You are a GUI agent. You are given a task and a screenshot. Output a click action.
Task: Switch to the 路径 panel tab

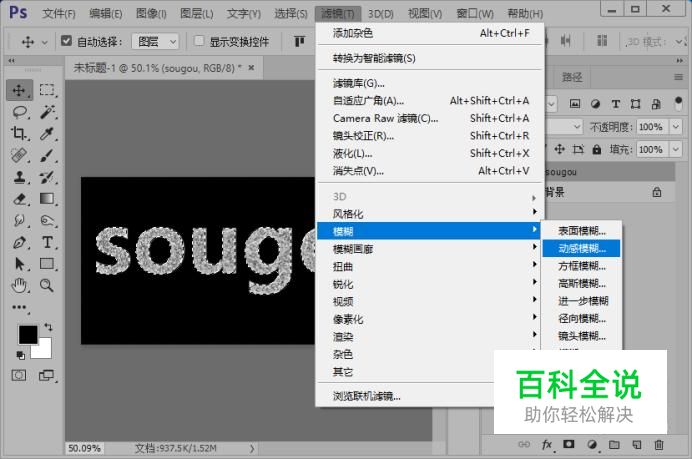(572, 78)
